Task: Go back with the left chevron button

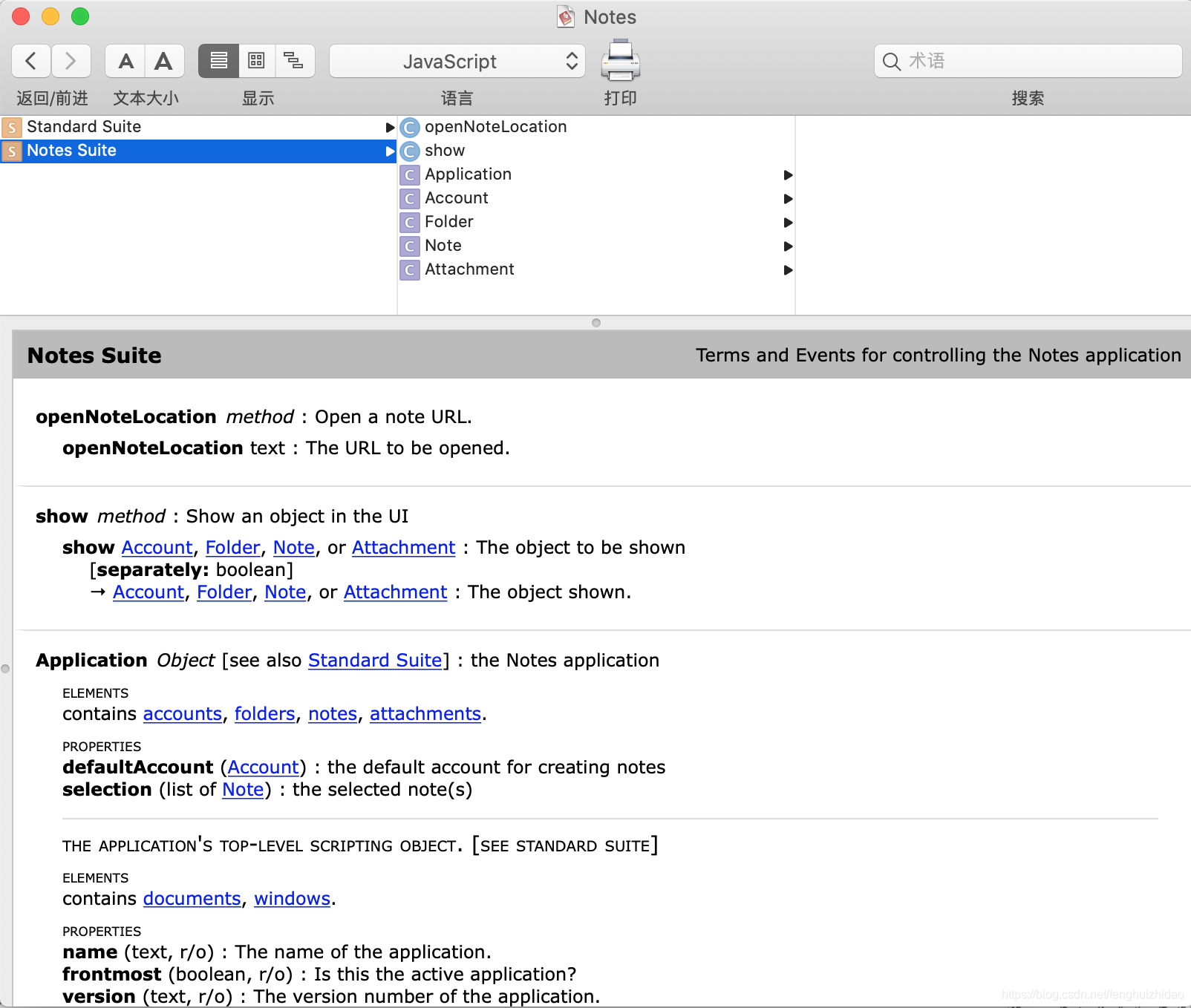Action: pyautogui.click(x=31, y=61)
